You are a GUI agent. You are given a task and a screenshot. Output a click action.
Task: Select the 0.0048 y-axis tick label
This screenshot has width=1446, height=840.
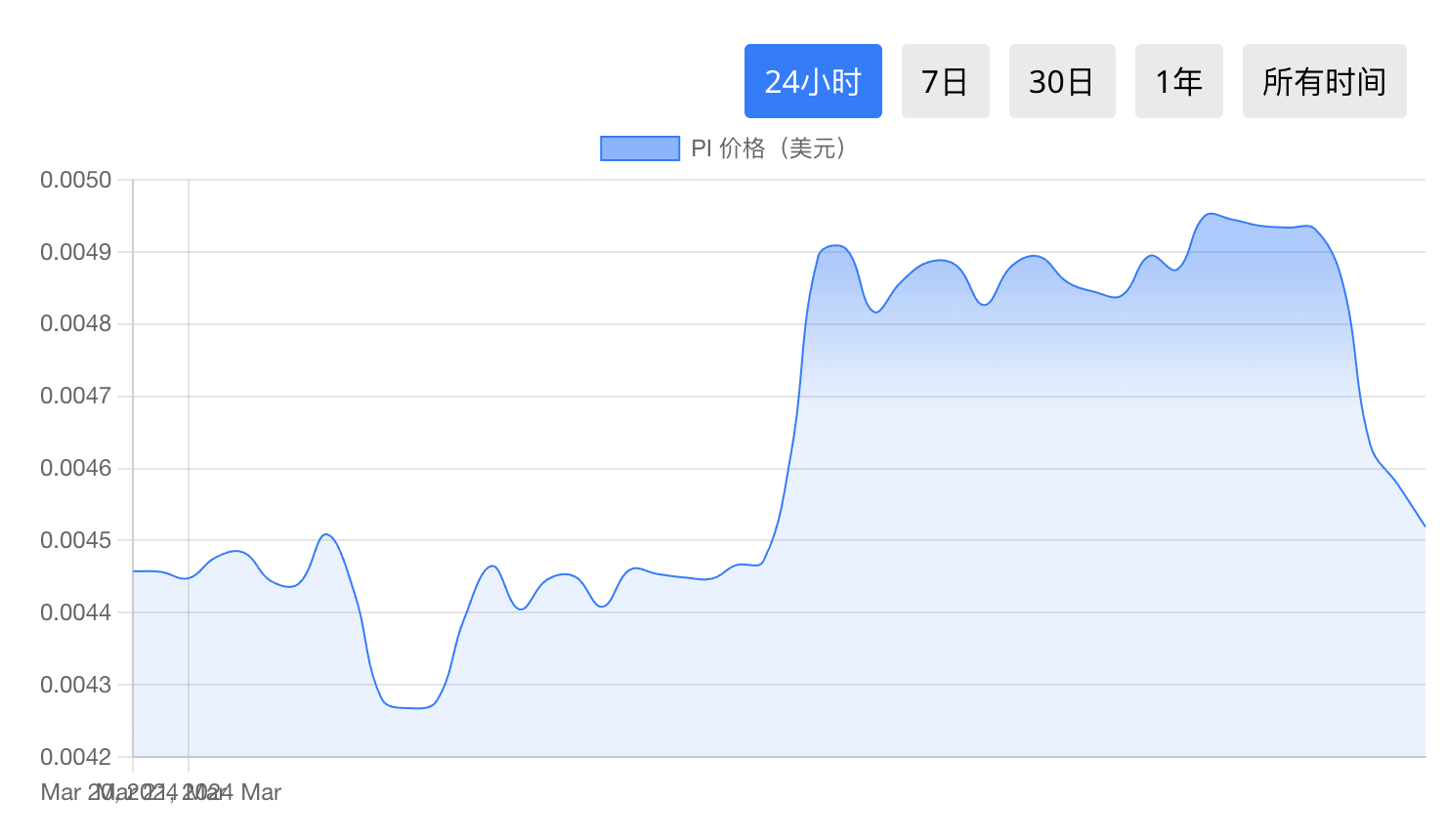(x=76, y=323)
